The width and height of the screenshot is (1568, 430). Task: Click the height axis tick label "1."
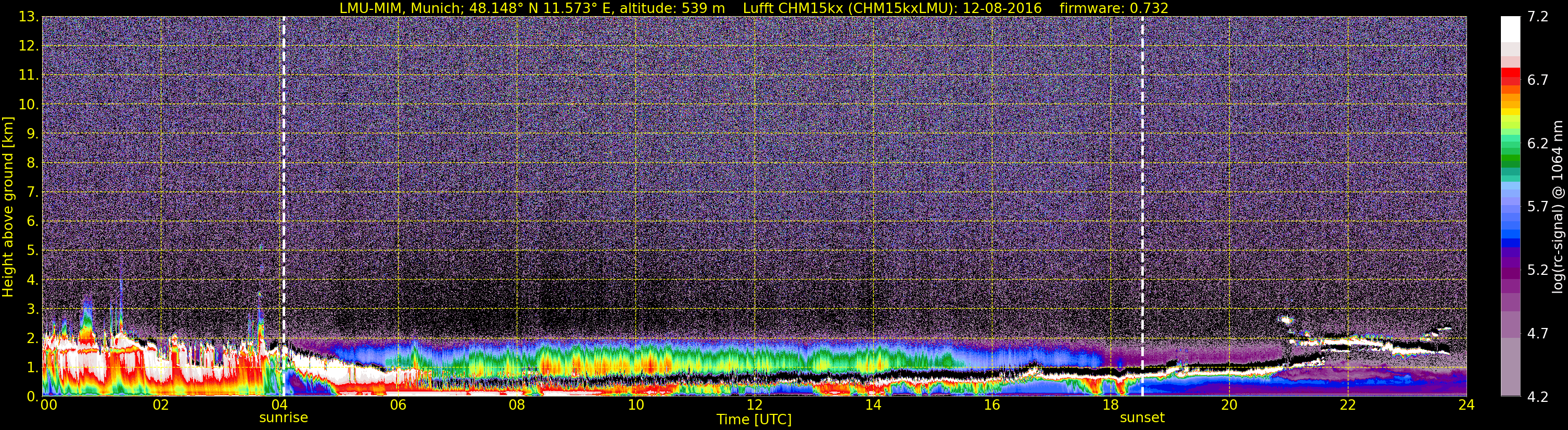(x=32, y=367)
